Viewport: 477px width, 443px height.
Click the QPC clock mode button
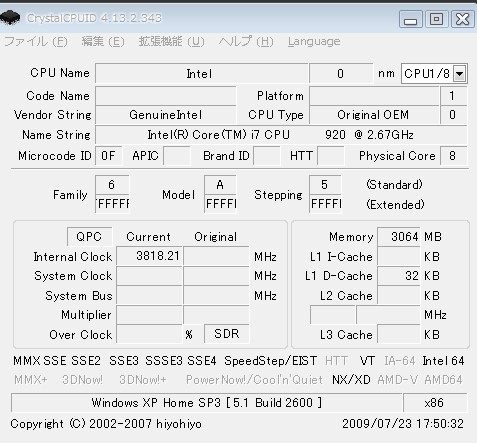click(89, 237)
